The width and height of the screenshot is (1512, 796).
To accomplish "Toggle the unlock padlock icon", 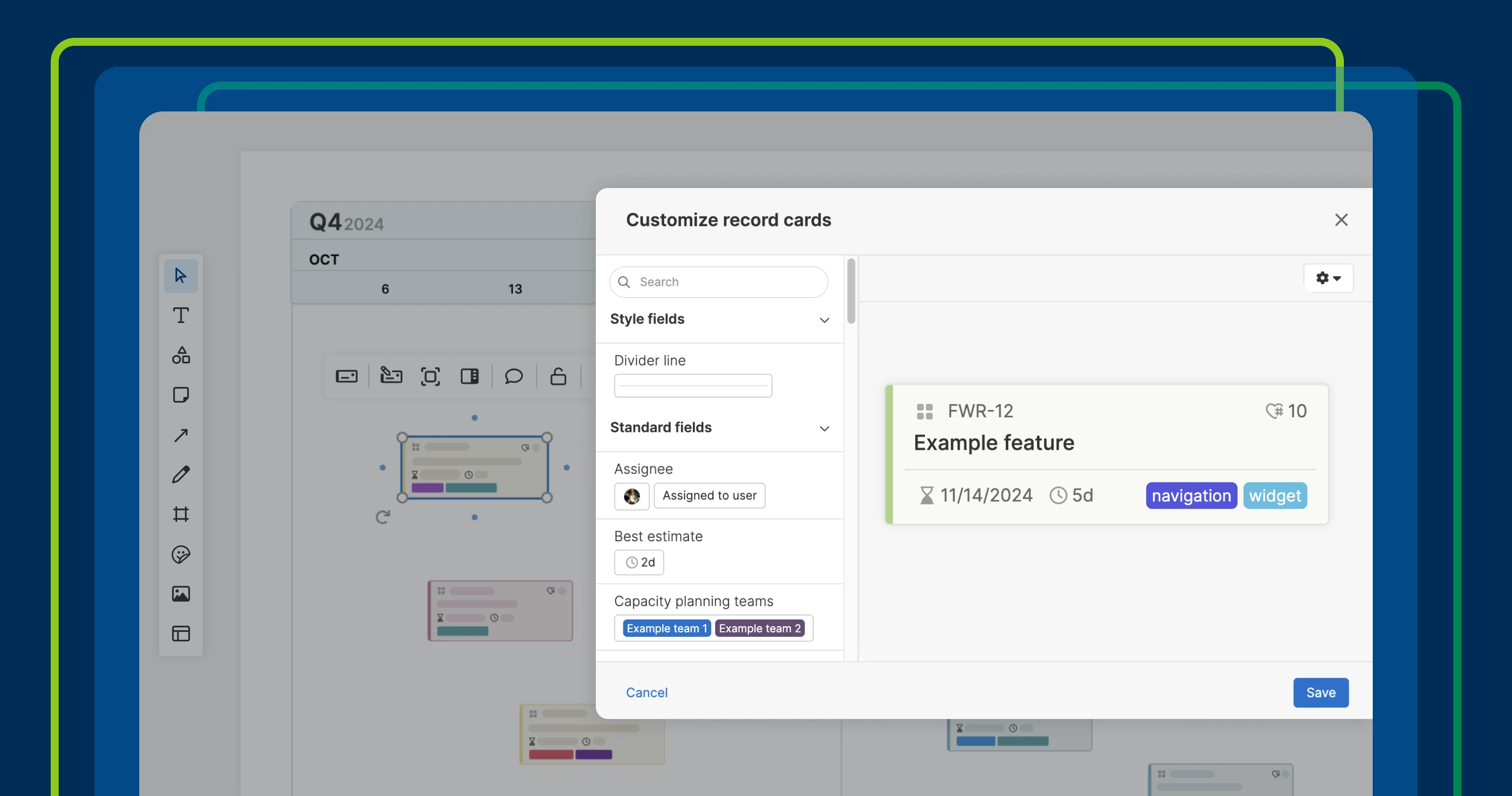I will [x=558, y=376].
